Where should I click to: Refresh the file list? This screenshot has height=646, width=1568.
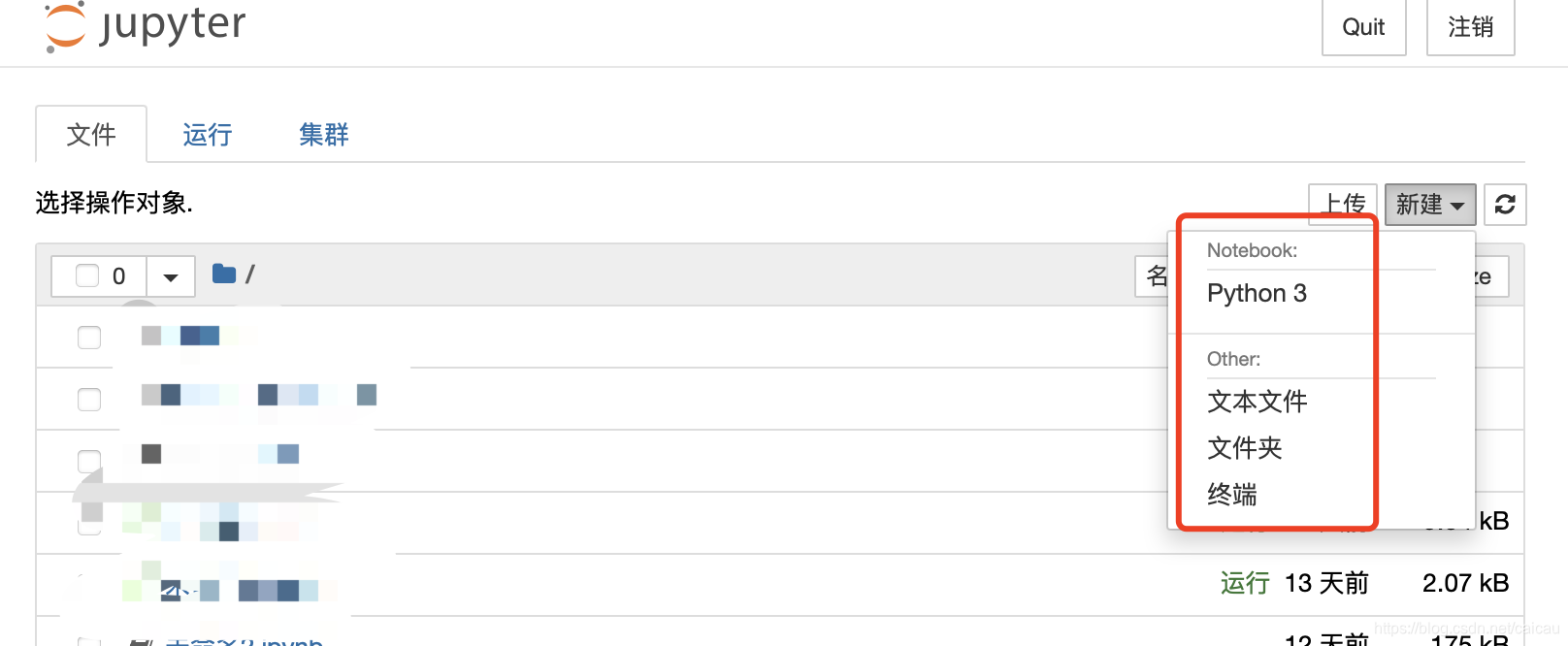1505,205
